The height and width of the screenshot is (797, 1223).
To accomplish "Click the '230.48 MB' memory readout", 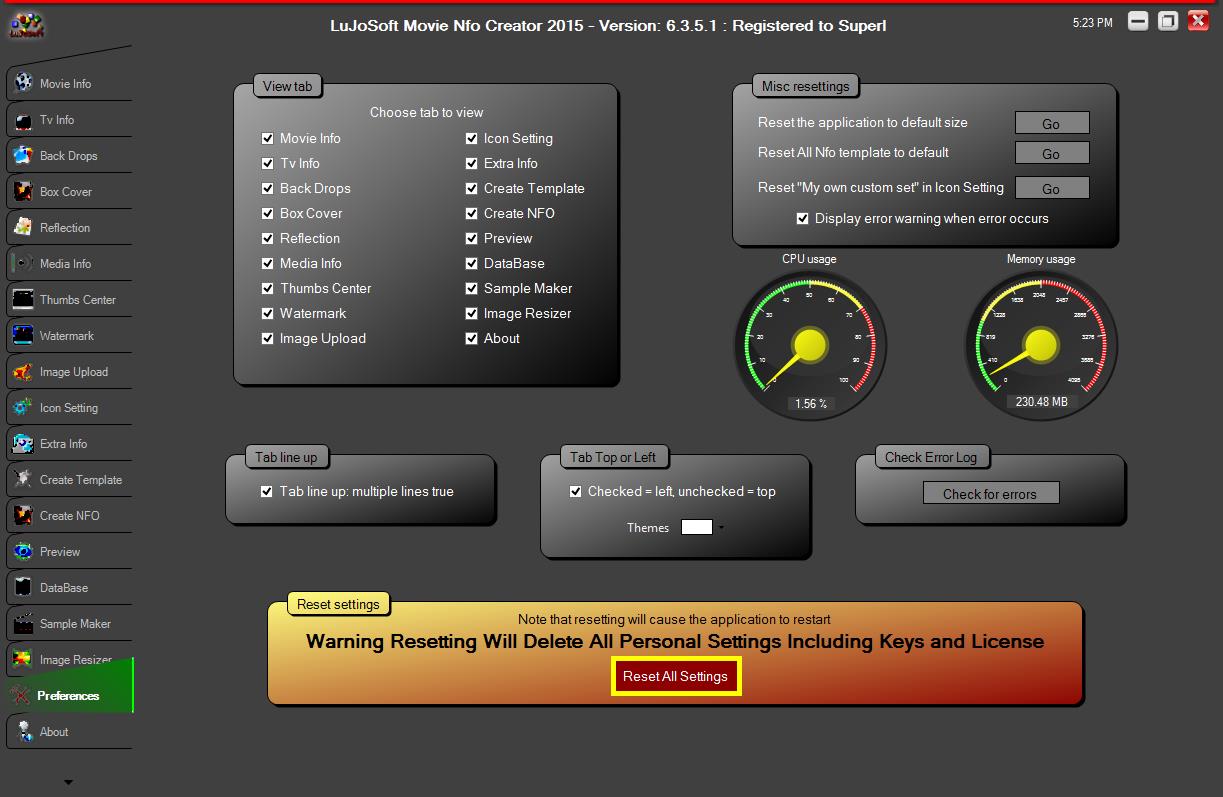I will pyautogui.click(x=1041, y=402).
